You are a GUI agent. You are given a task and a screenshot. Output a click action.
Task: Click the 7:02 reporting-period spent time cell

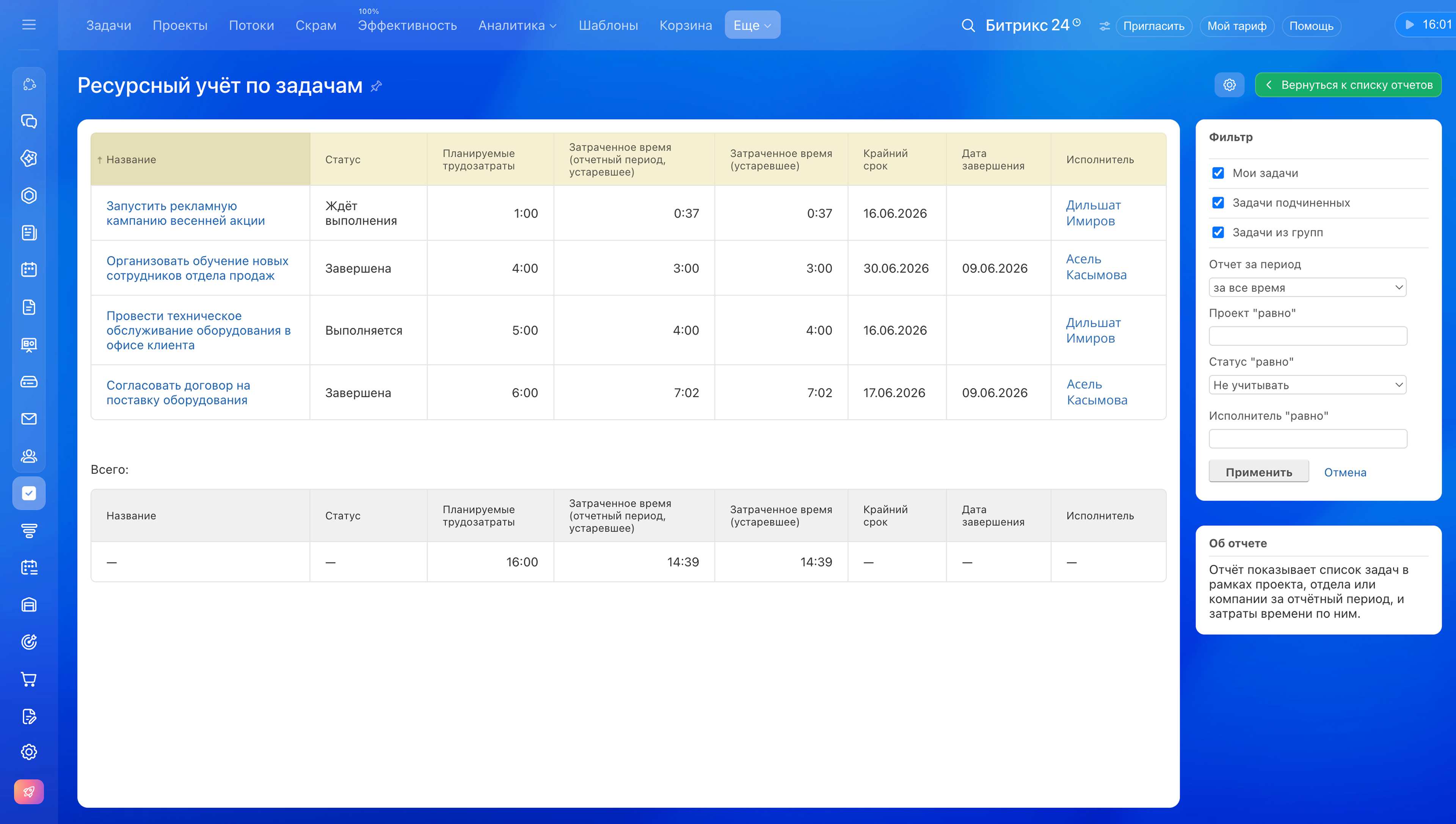(634, 393)
